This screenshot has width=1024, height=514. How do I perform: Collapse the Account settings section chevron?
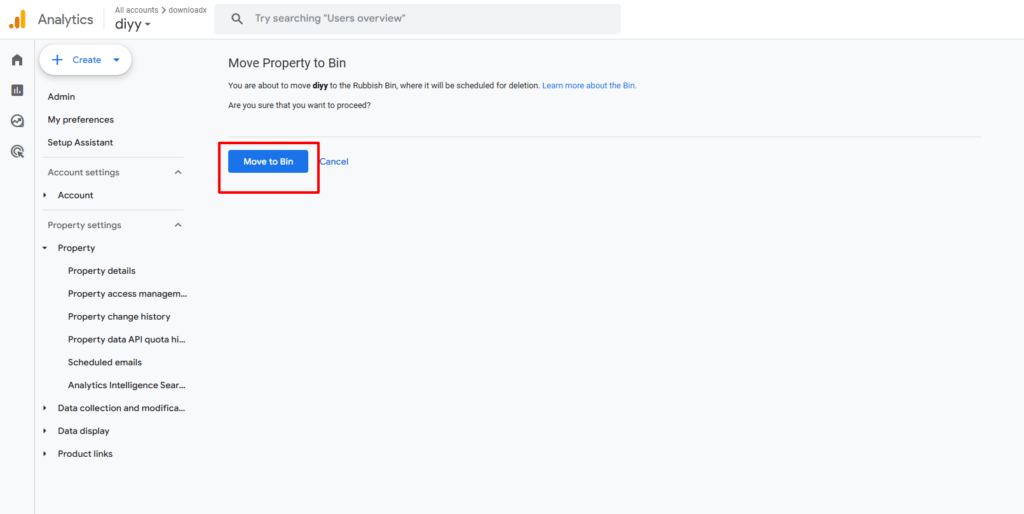(x=178, y=172)
